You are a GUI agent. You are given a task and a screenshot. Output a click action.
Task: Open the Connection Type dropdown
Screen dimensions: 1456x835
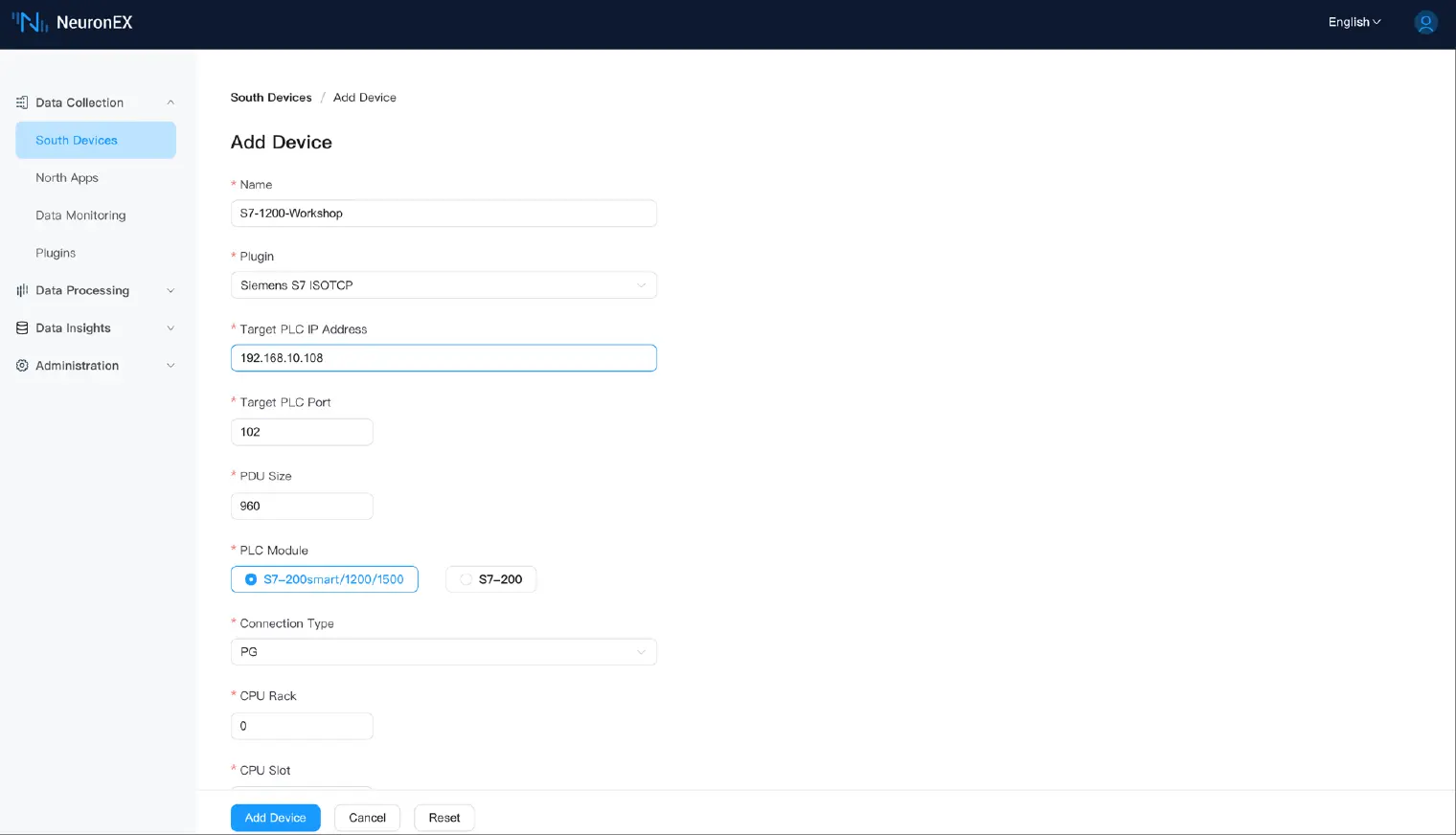point(443,652)
